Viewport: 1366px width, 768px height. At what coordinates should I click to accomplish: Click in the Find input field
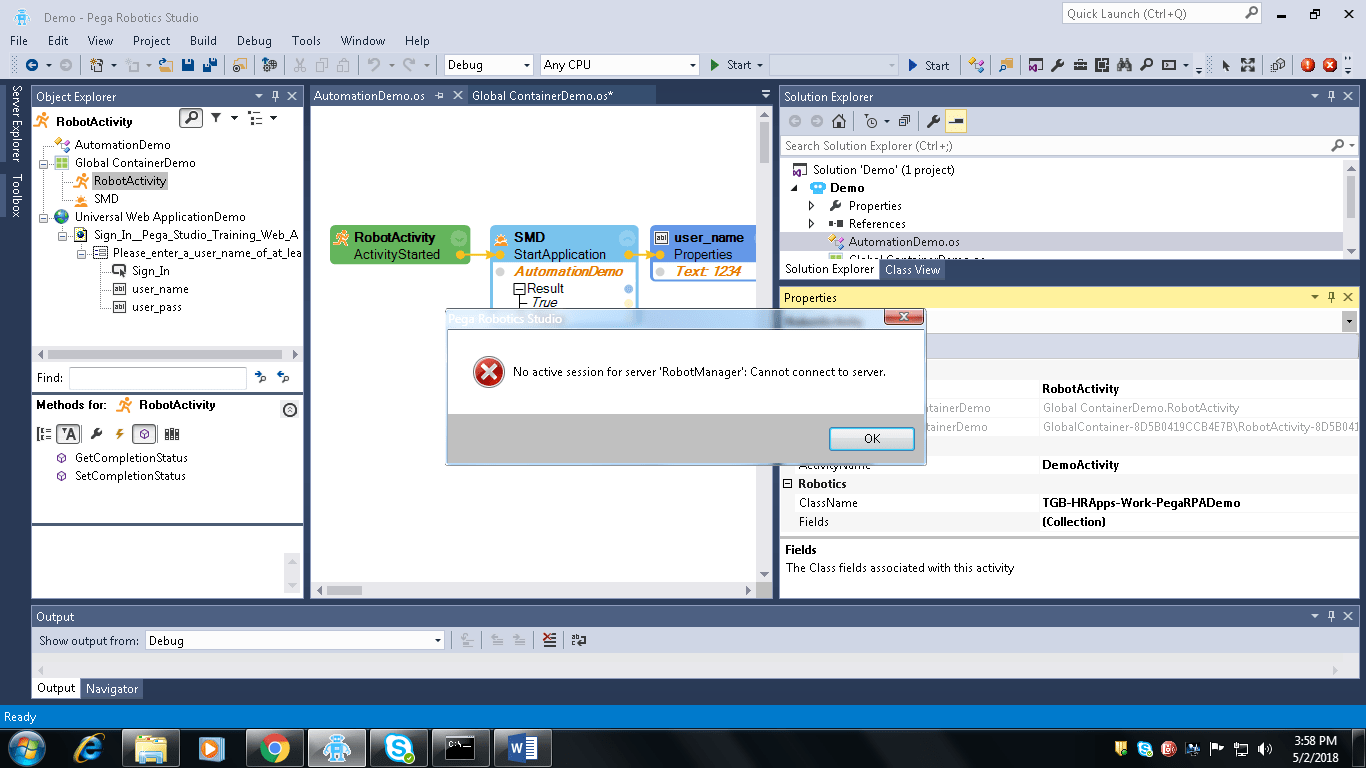coord(157,378)
